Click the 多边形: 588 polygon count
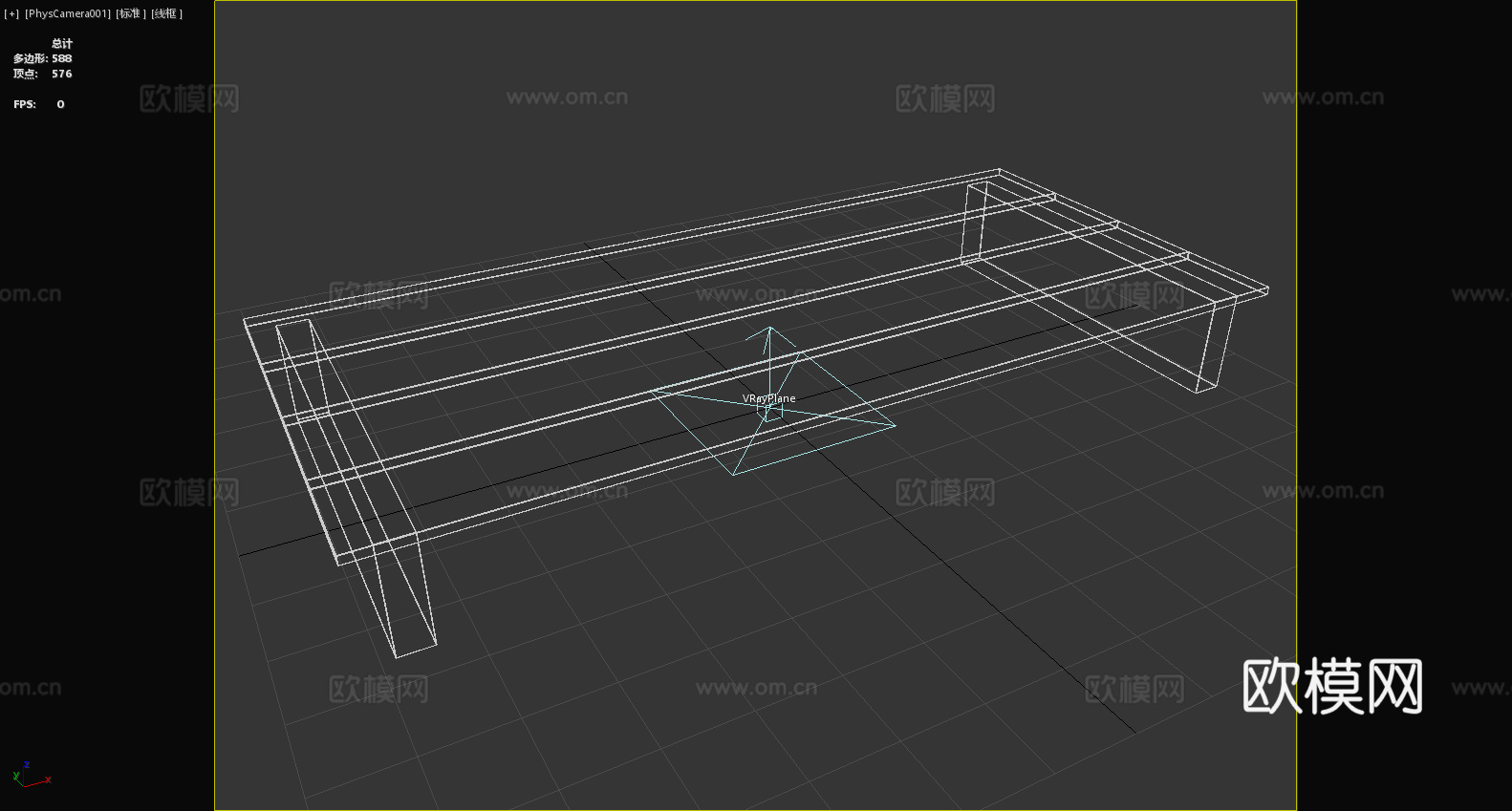 (42, 59)
